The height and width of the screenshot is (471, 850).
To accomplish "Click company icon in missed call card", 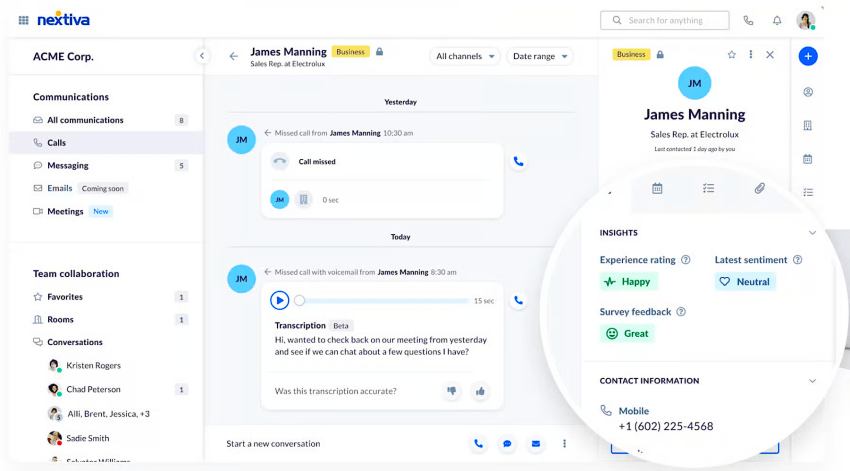I will (x=304, y=199).
